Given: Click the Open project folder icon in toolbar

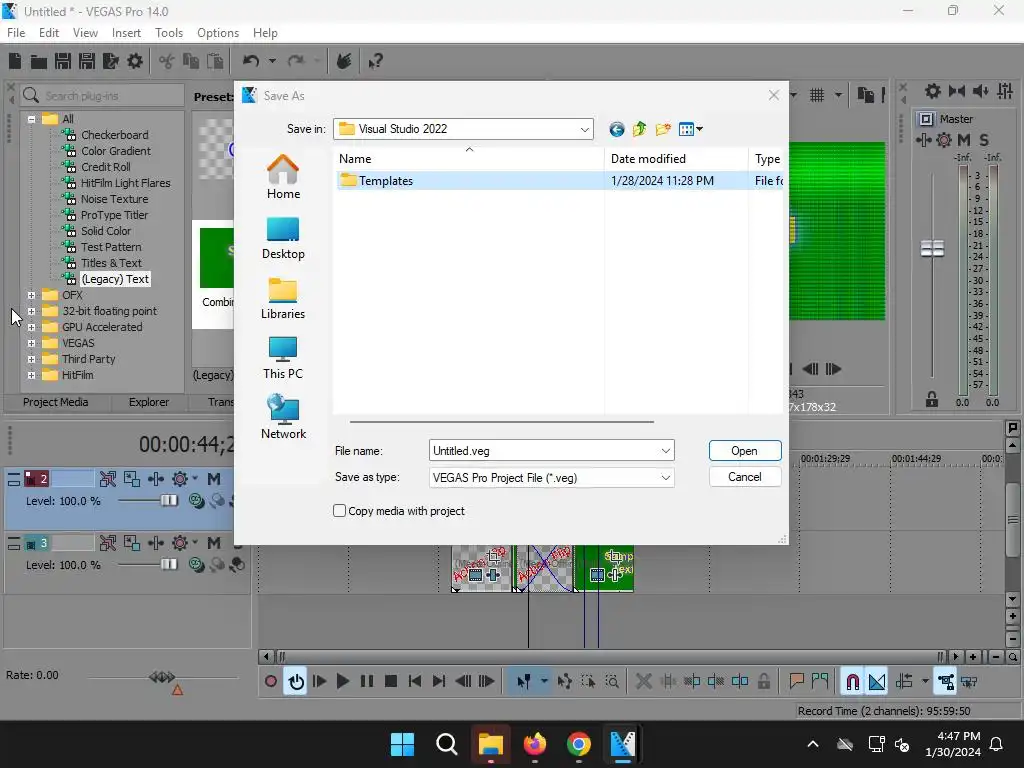Looking at the screenshot, I should tap(39, 61).
